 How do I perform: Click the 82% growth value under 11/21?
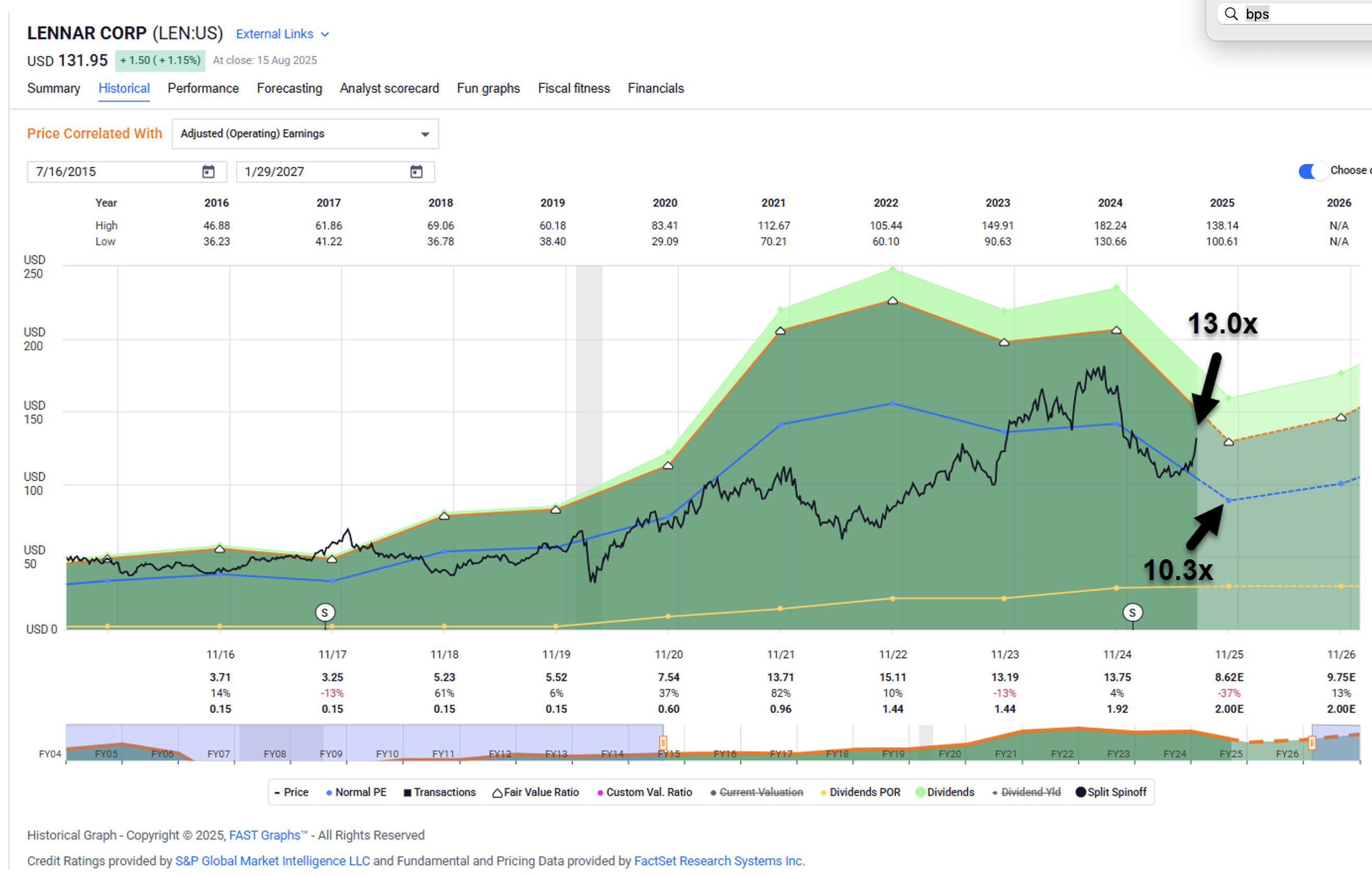click(x=780, y=693)
